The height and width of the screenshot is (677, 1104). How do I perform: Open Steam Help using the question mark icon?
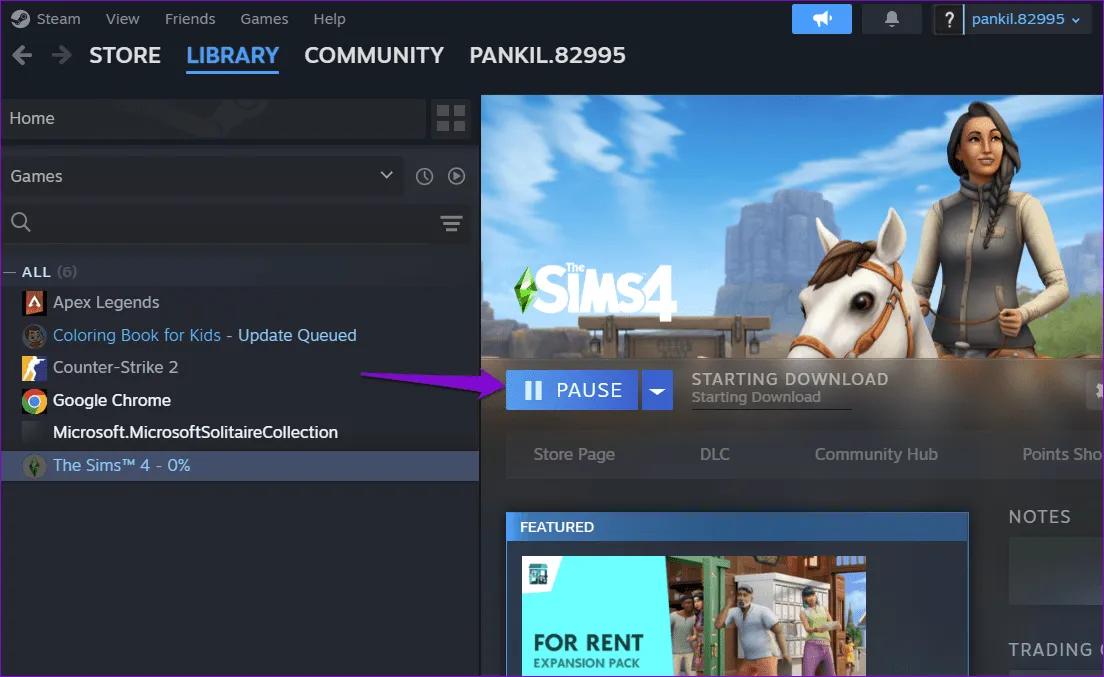tap(948, 19)
